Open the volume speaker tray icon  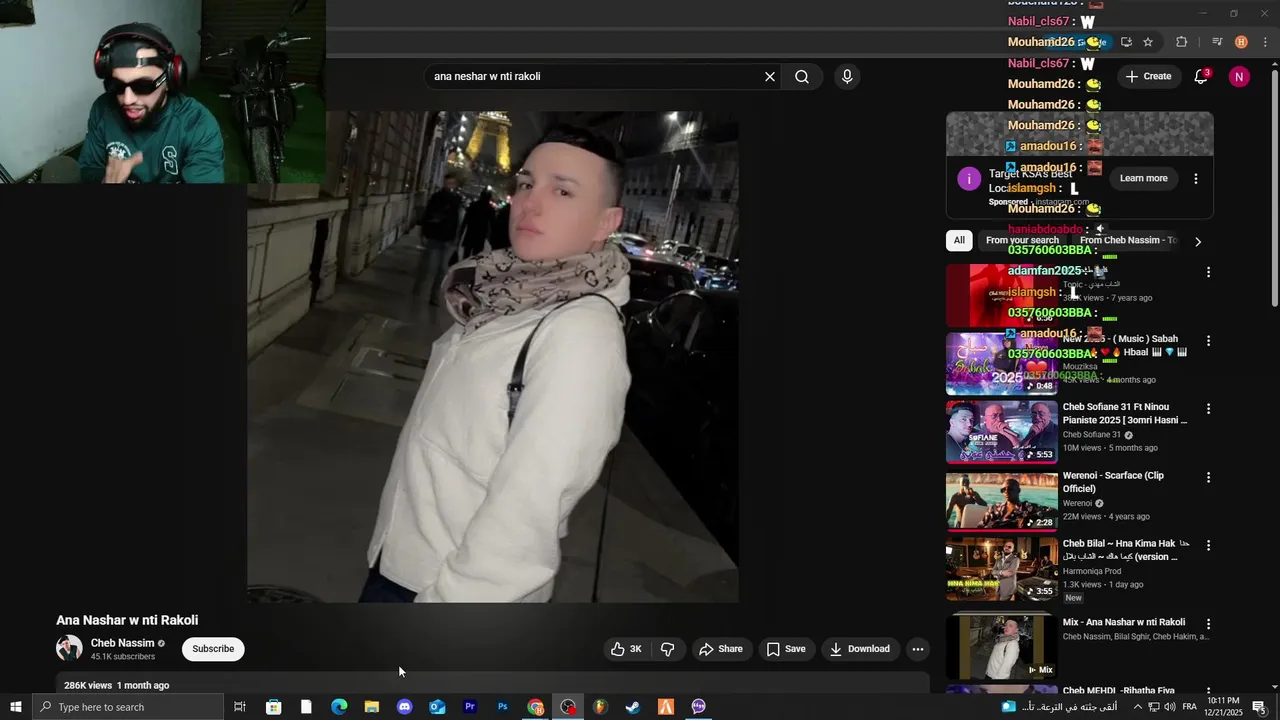pyautogui.click(x=1169, y=707)
